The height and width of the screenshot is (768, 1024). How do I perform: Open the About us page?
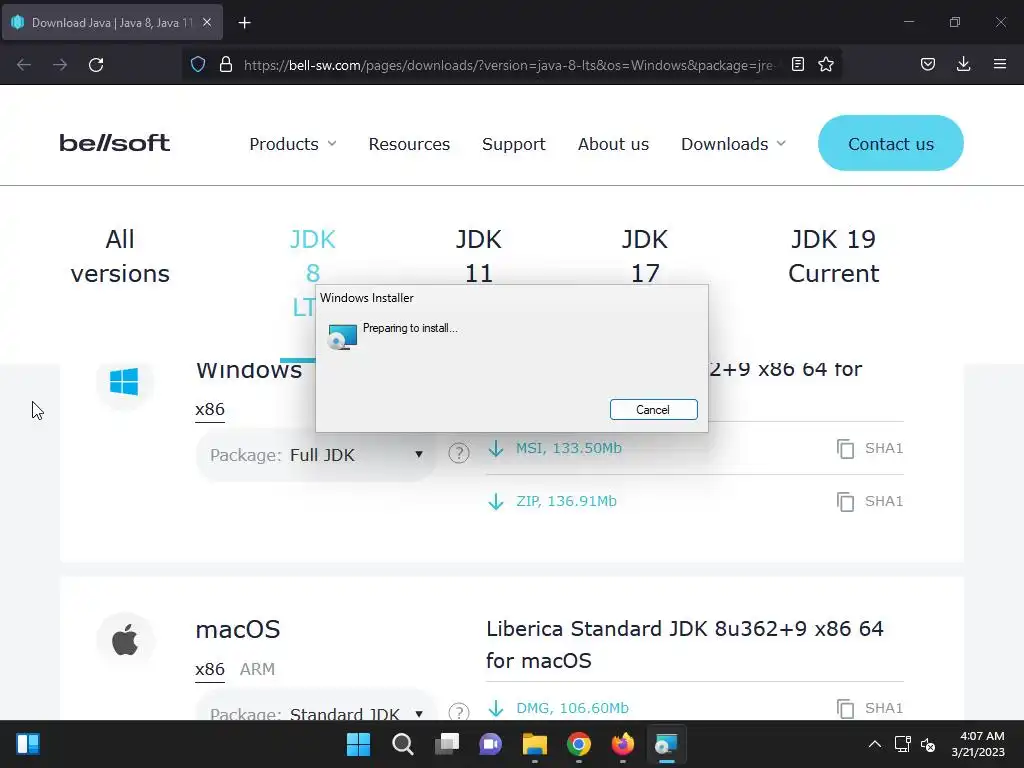tap(613, 144)
